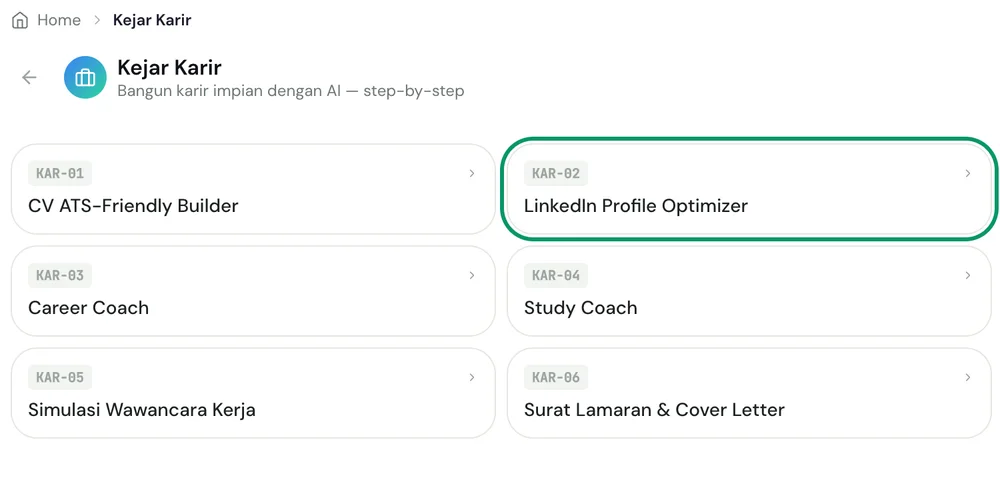Go back using the left arrow
The image size is (1000, 500).
(x=29, y=77)
